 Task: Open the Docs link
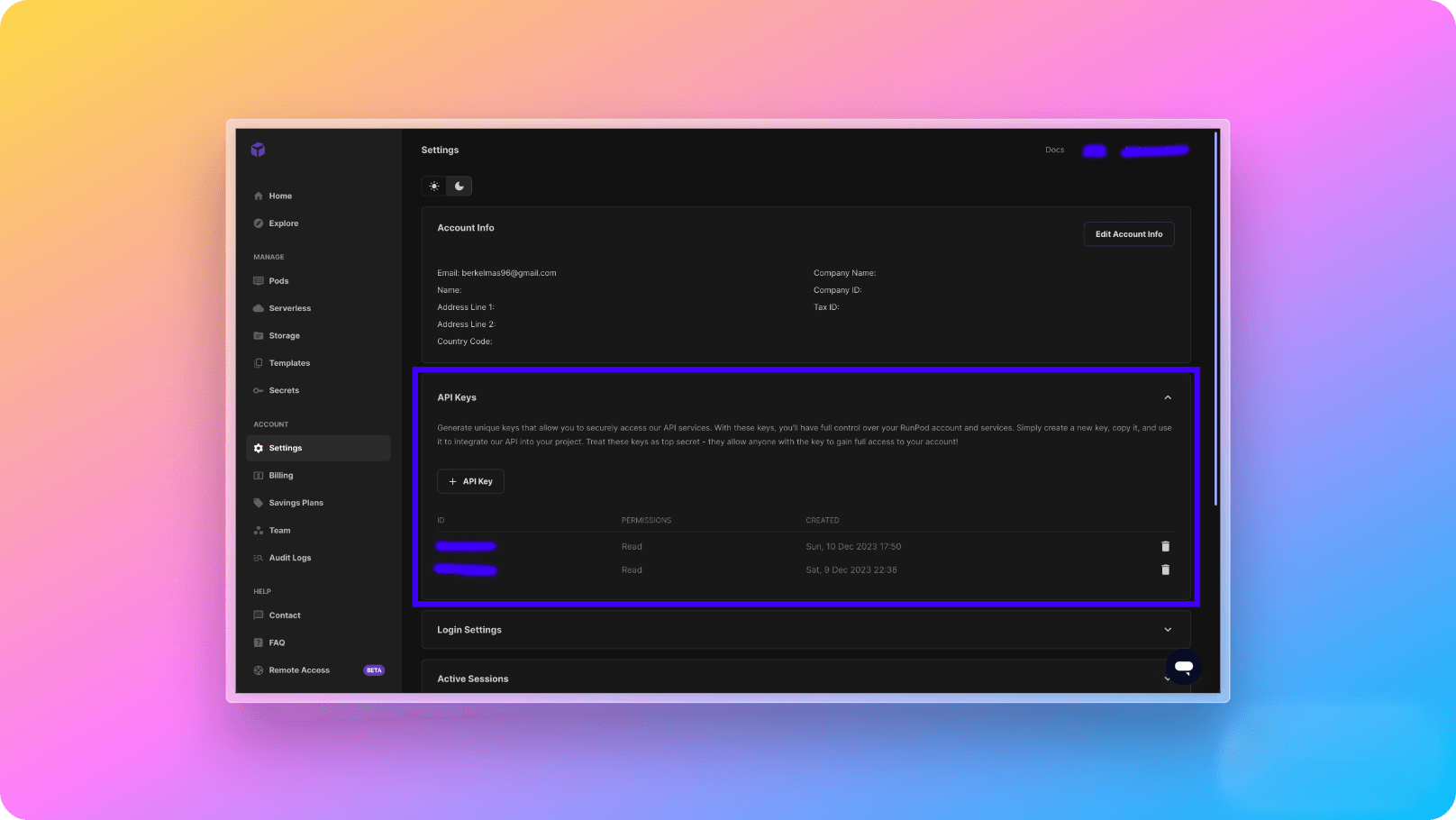click(1054, 150)
